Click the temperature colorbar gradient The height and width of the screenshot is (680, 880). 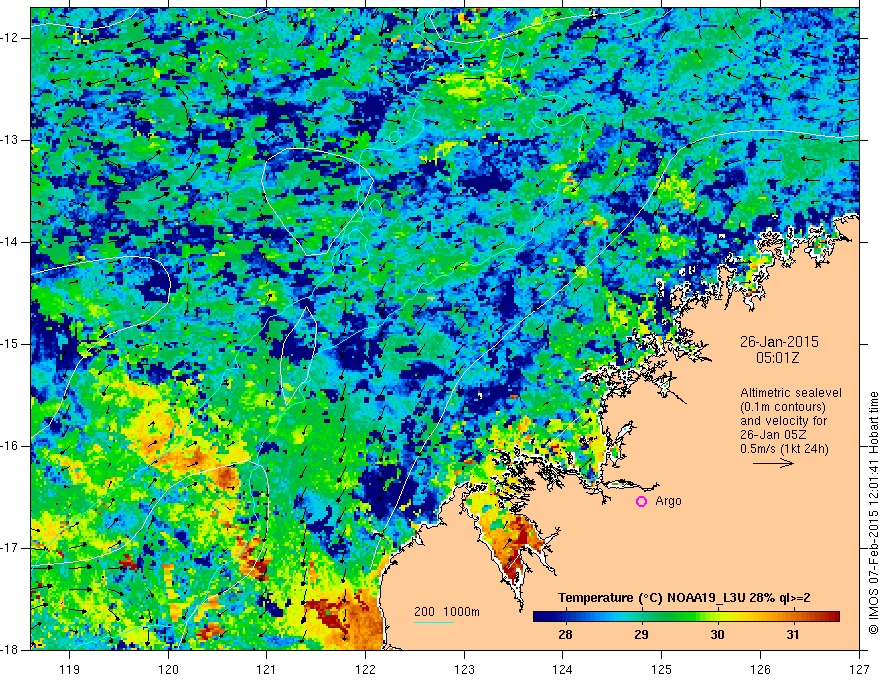click(686, 617)
